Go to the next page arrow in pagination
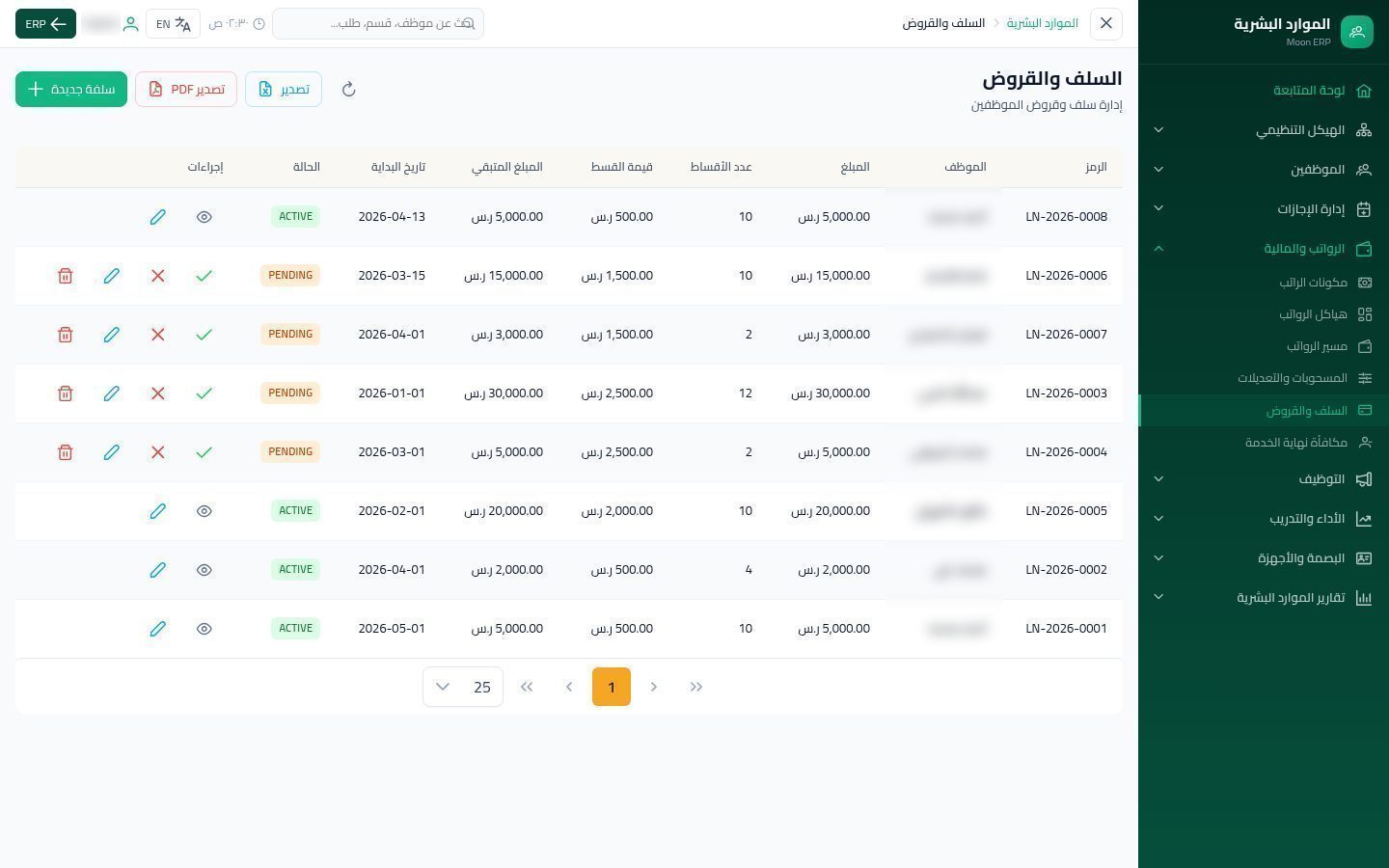Viewport: 1389px width, 868px height. [569, 687]
